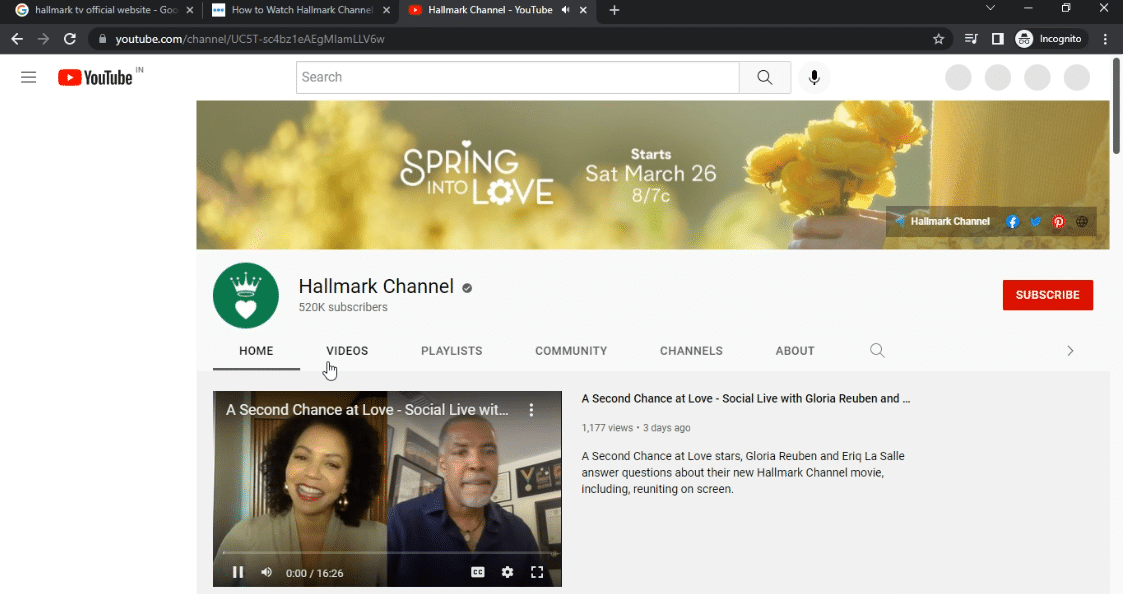Screen dimensions: 1123x594
Task: Reload the current page
Action: pyautogui.click(x=69, y=39)
